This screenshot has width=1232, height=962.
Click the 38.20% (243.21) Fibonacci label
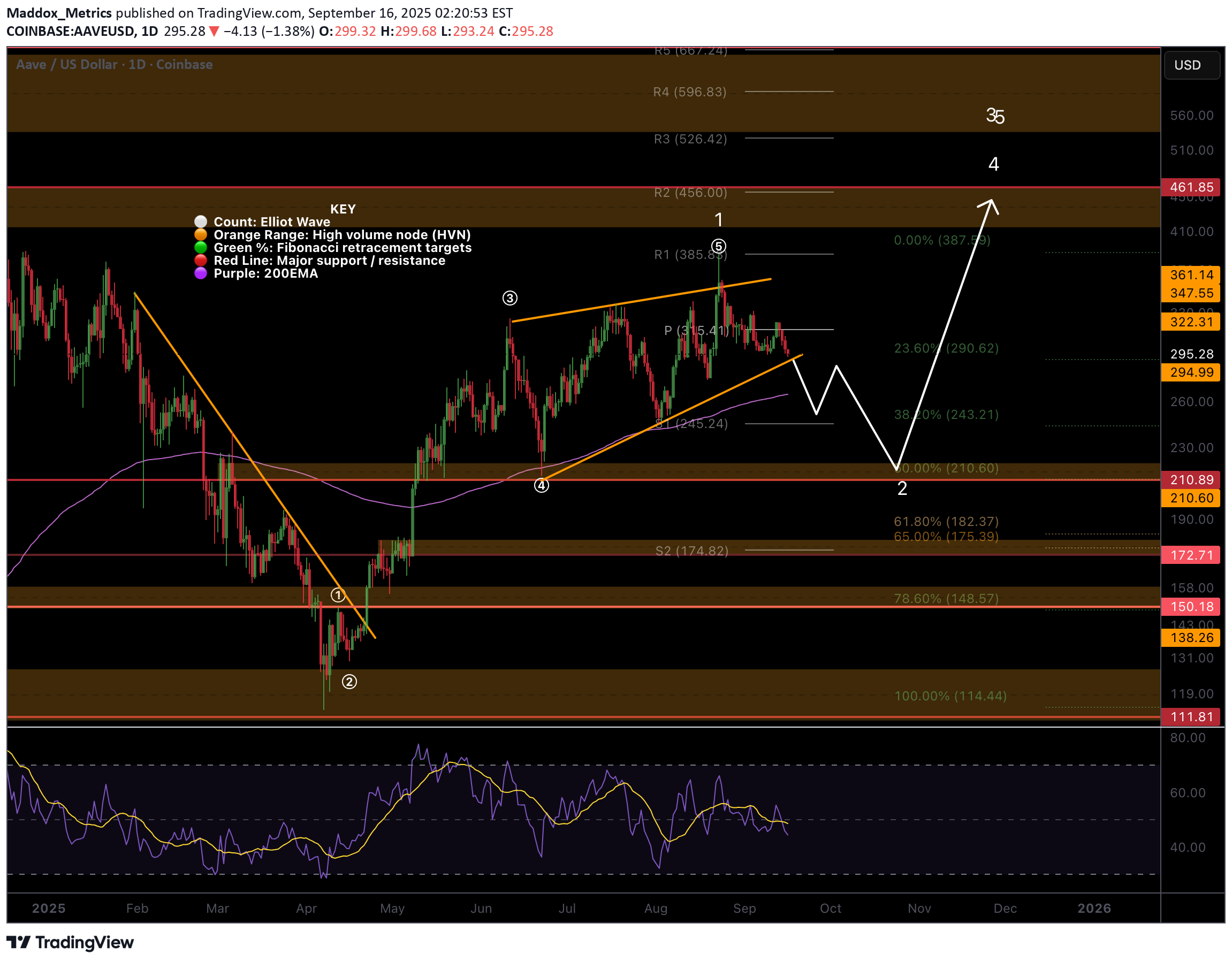tap(946, 415)
